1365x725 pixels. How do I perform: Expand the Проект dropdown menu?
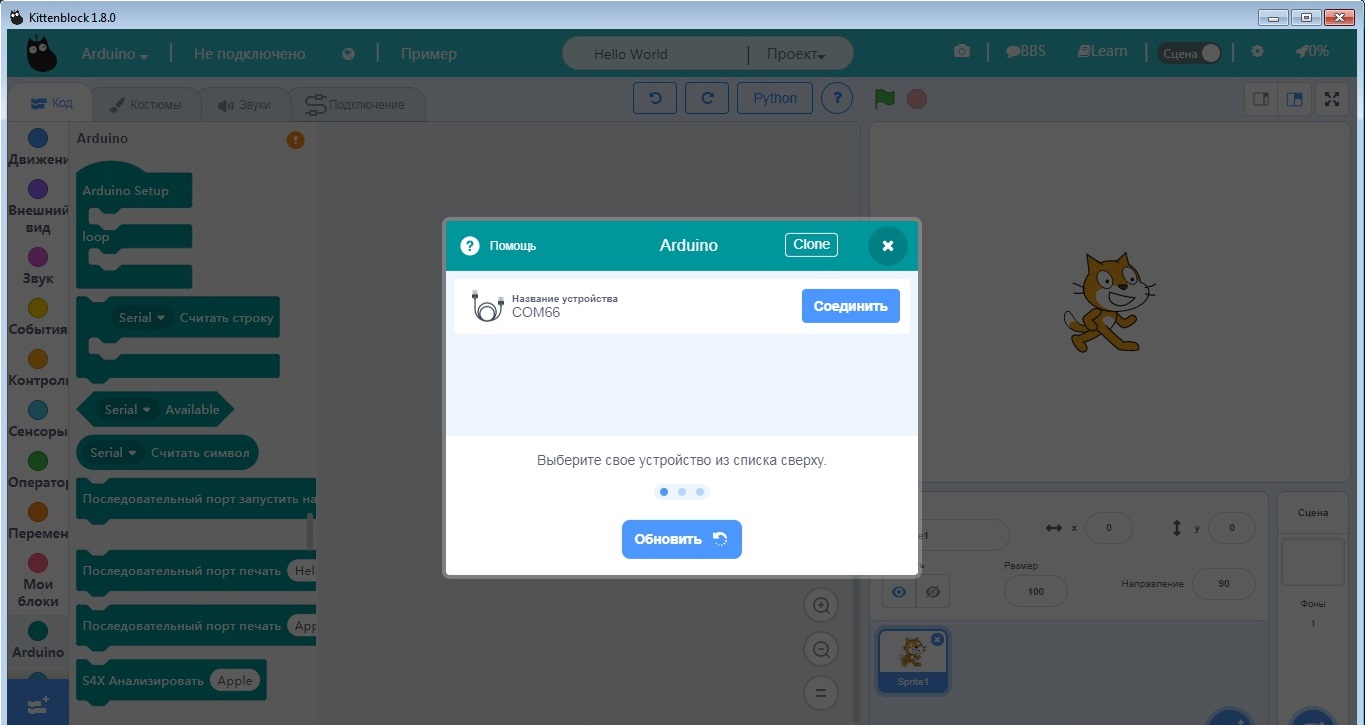796,54
